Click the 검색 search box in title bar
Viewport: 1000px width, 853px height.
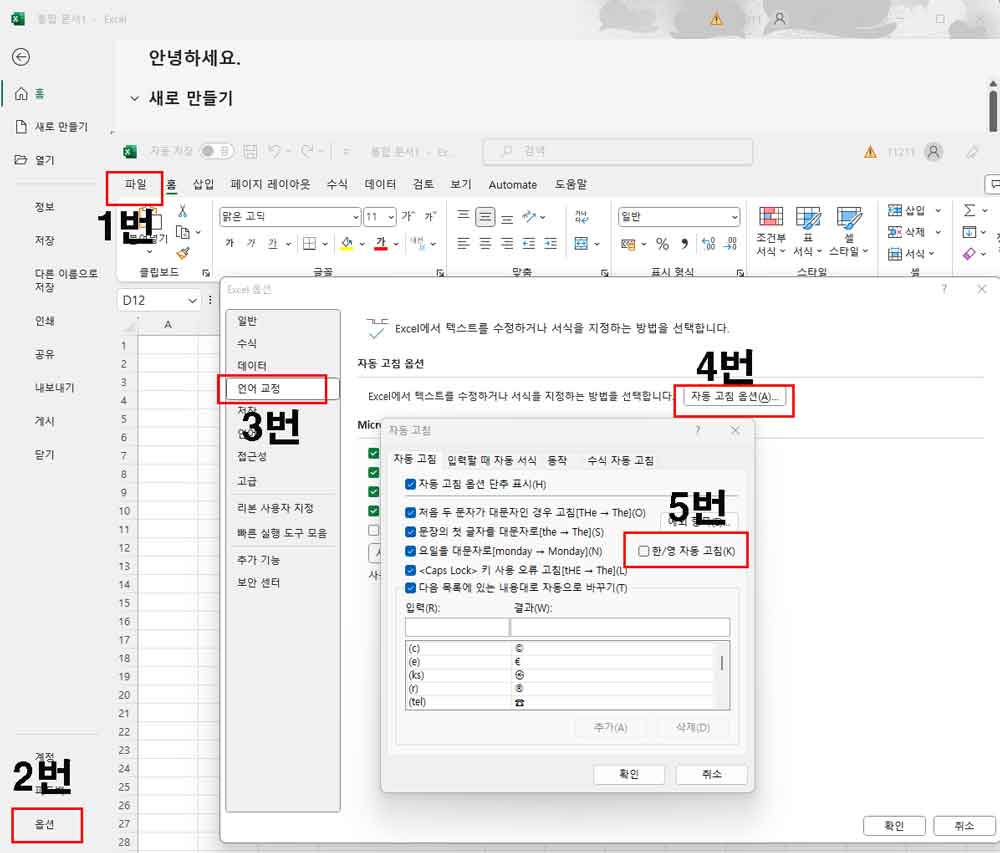[x=617, y=152]
